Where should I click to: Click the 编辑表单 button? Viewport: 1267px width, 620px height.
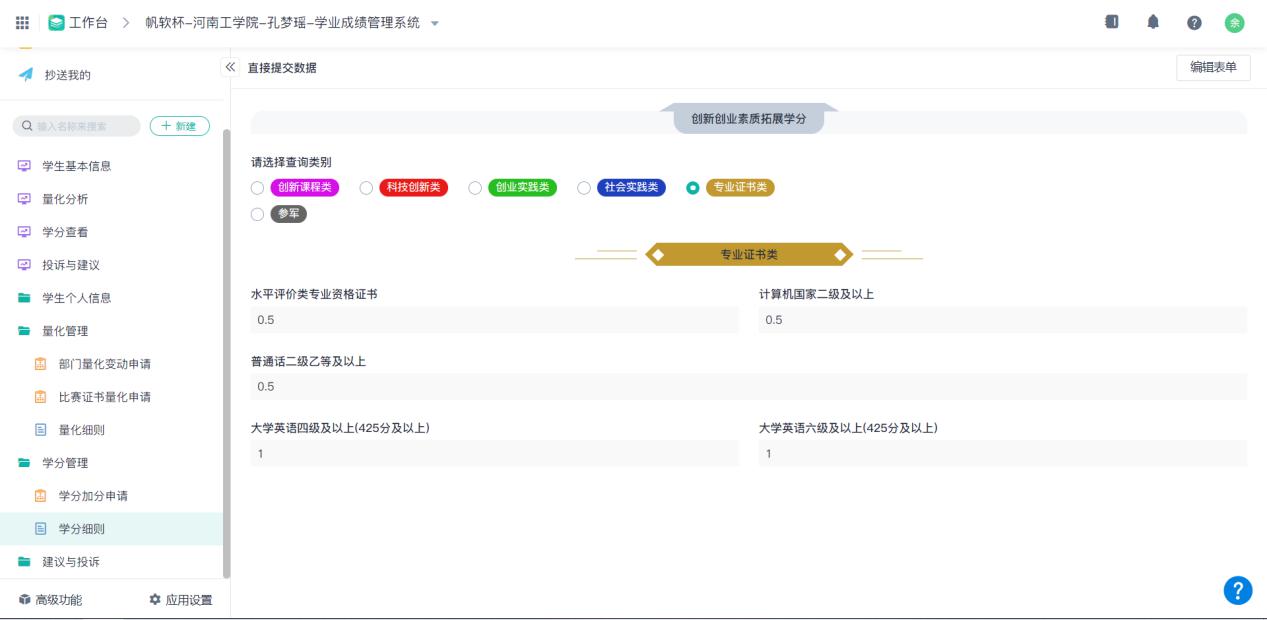click(1213, 67)
